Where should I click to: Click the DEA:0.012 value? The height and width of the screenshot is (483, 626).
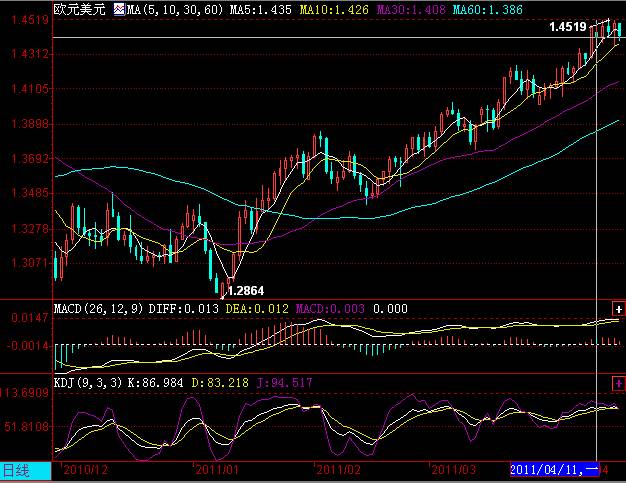click(257, 309)
